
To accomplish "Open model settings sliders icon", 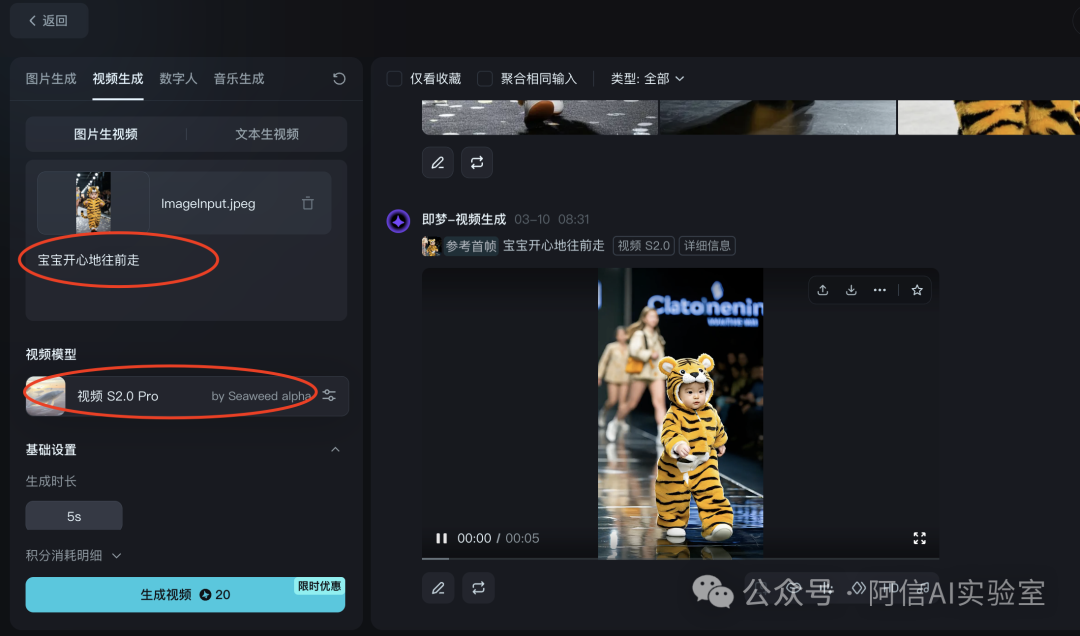I will [x=329, y=396].
